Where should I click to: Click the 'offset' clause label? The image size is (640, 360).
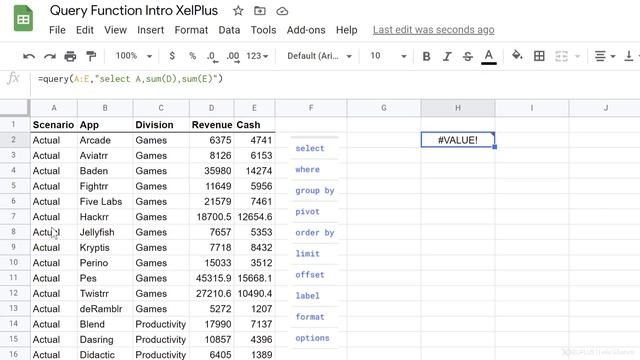[310, 275]
